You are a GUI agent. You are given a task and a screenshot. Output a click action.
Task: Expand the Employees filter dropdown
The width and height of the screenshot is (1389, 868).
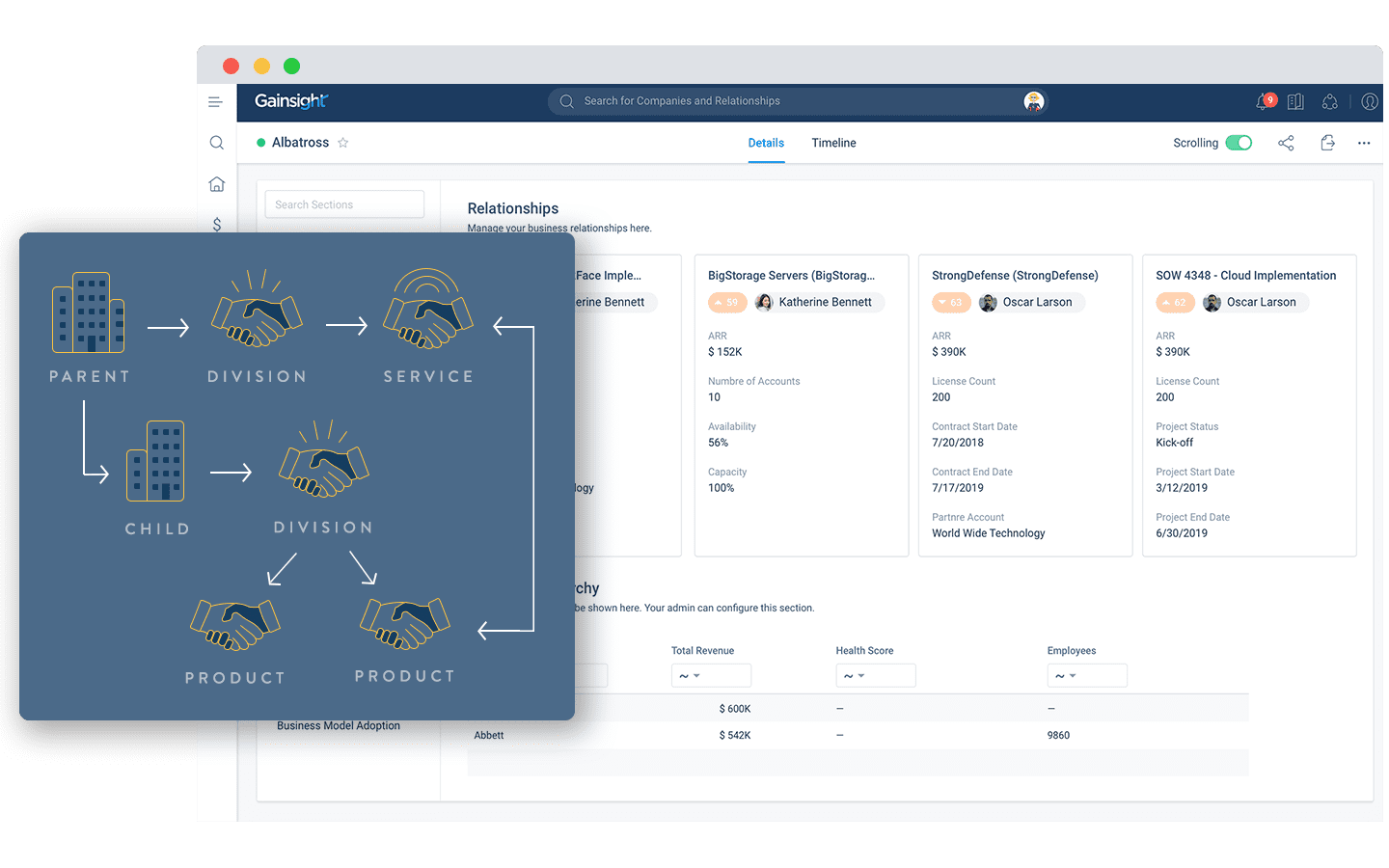1086,676
